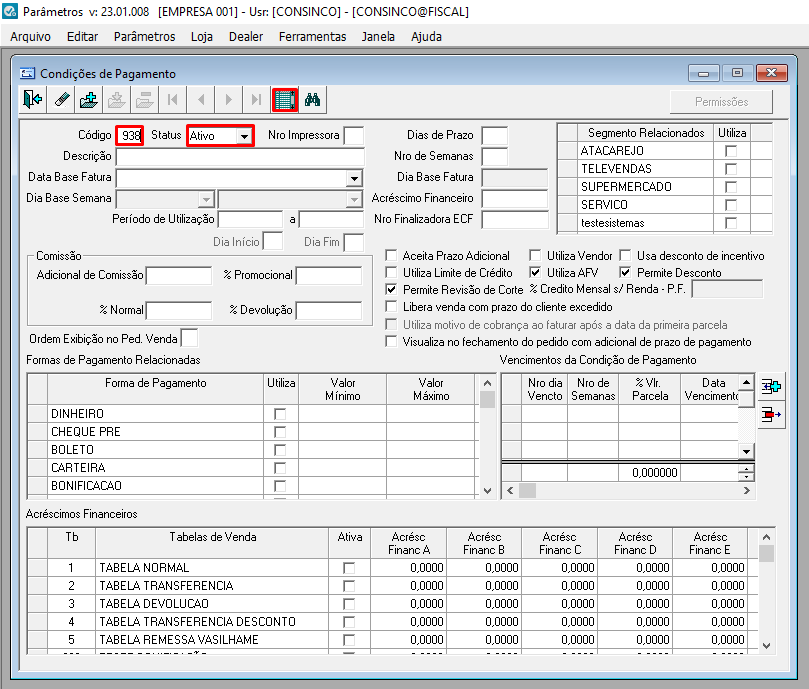The image size is (809, 689).
Task: Click the Código input field
Action: (130, 136)
